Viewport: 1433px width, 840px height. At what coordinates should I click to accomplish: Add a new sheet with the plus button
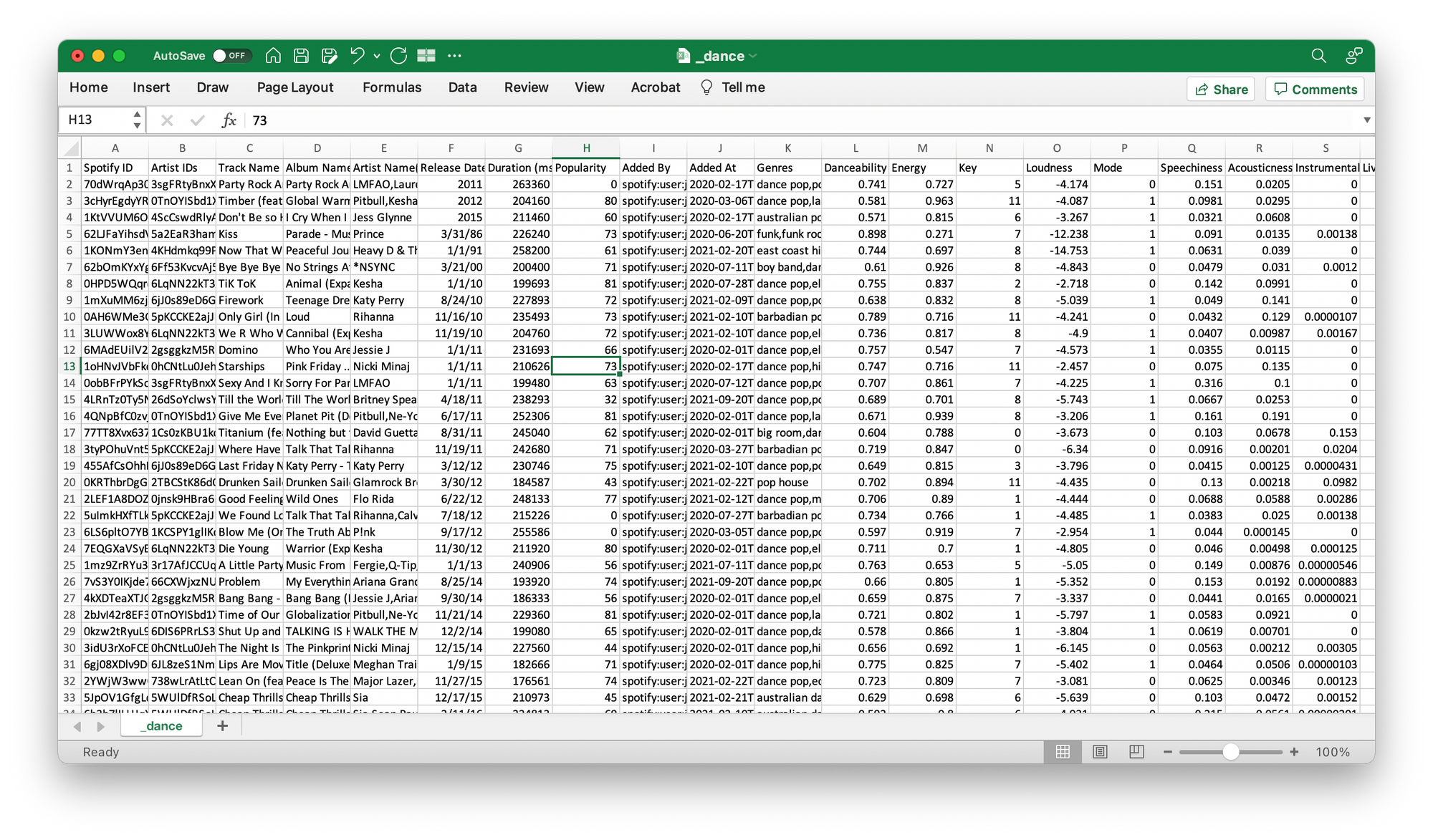(222, 725)
